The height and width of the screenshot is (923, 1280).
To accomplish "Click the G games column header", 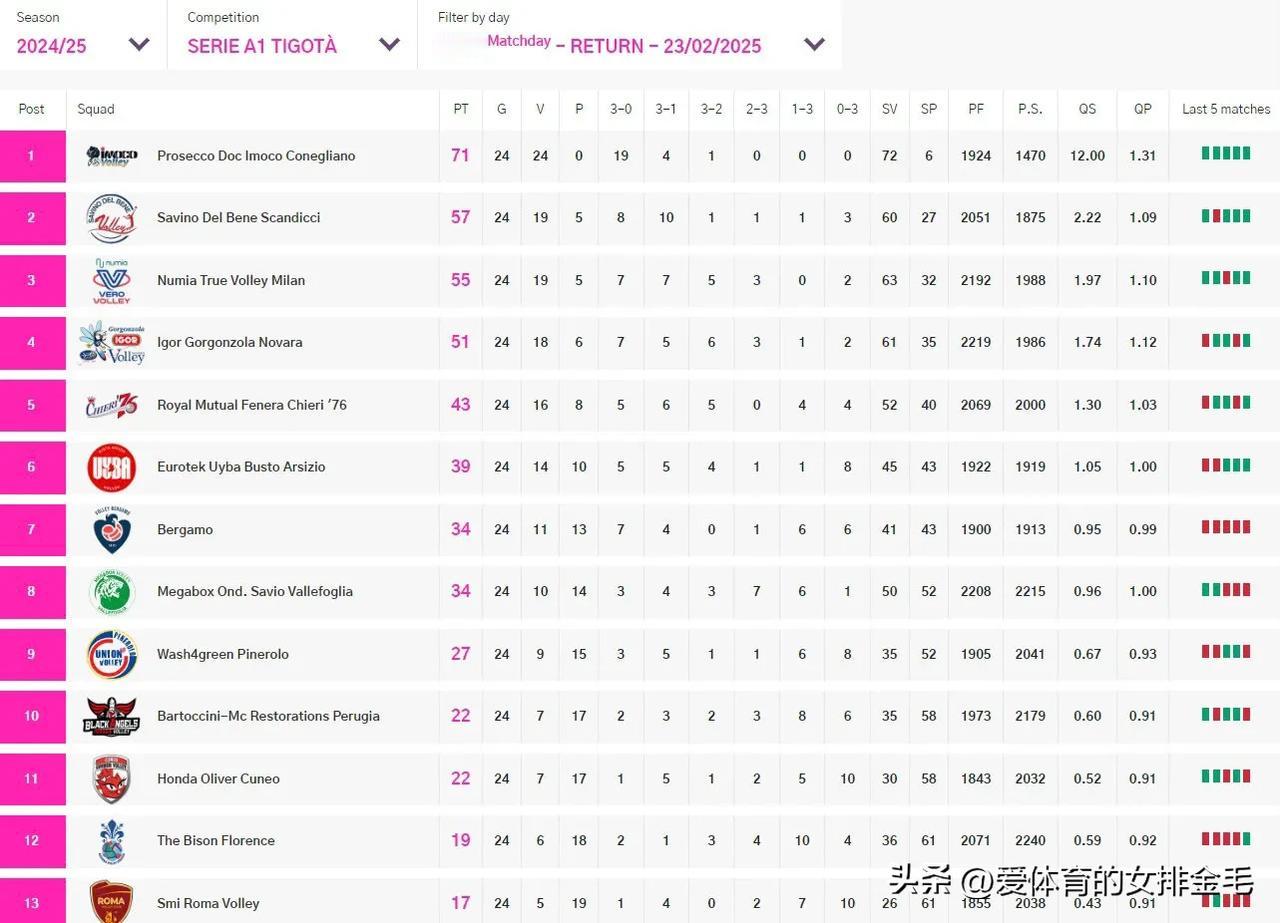I will coord(502,109).
